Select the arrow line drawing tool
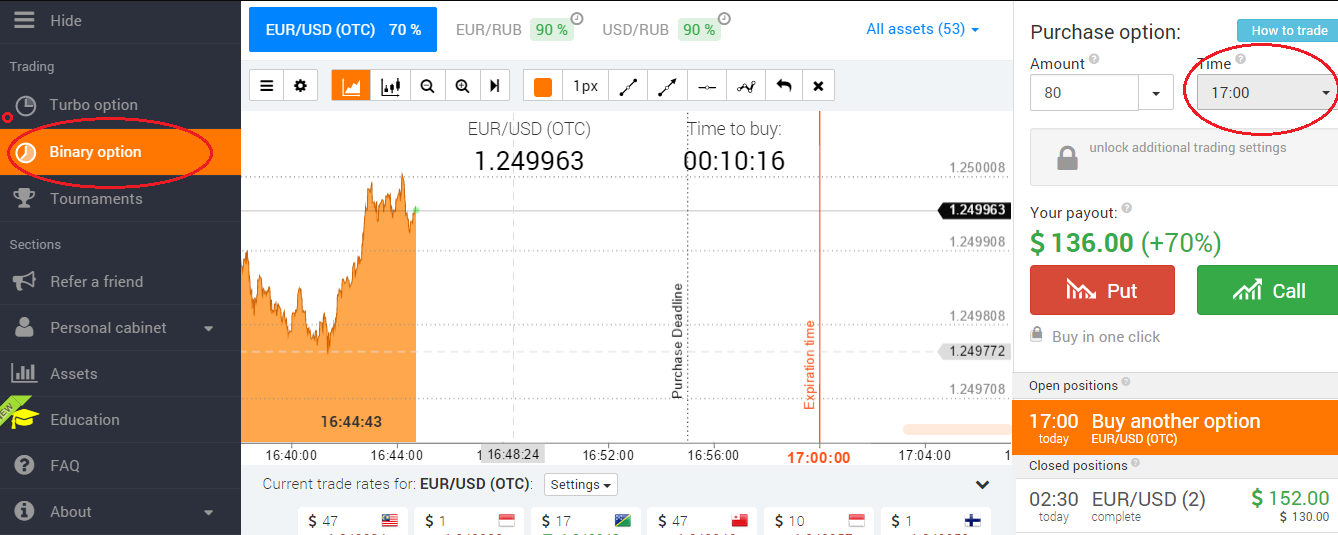This screenshot has width=1338, height=535. tap(667, 86)
